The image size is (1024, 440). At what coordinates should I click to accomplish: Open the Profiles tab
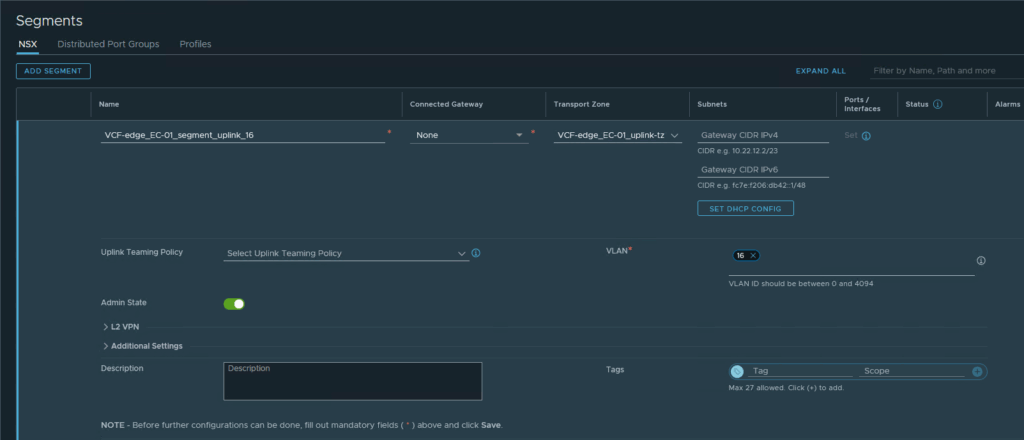tap(195, 44)
